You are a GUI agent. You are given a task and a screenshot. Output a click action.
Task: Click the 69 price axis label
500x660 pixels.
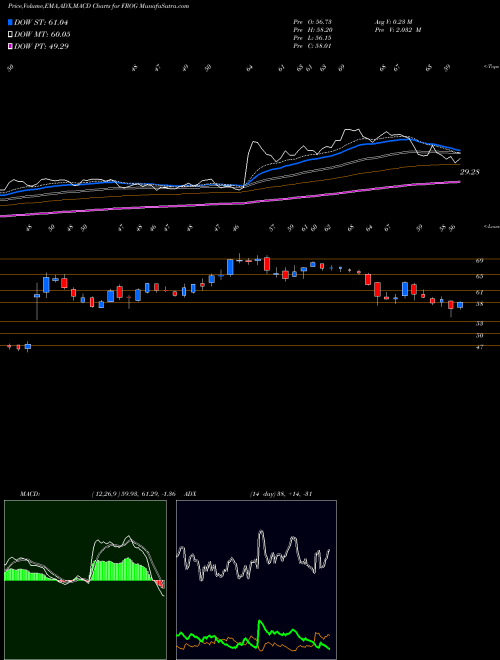click(x=479, y=261)
